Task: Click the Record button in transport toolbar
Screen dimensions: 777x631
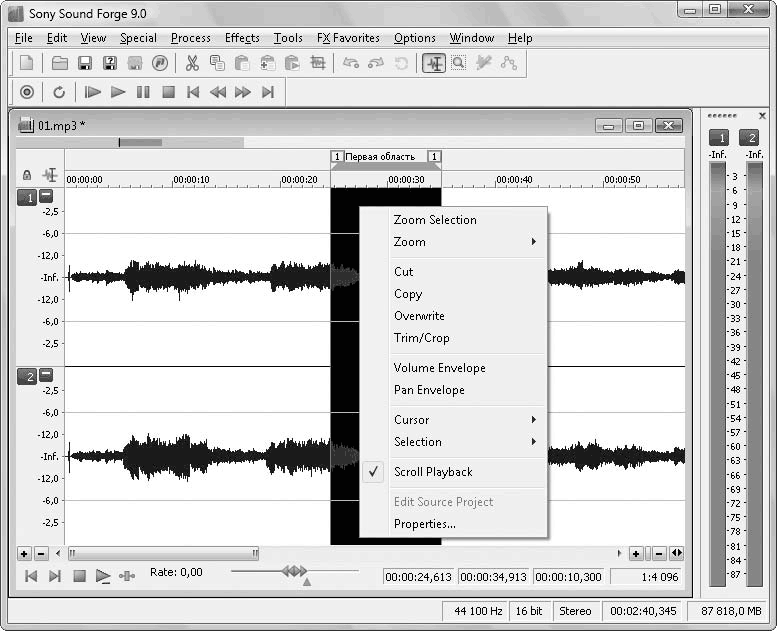Action: (27, 92)
